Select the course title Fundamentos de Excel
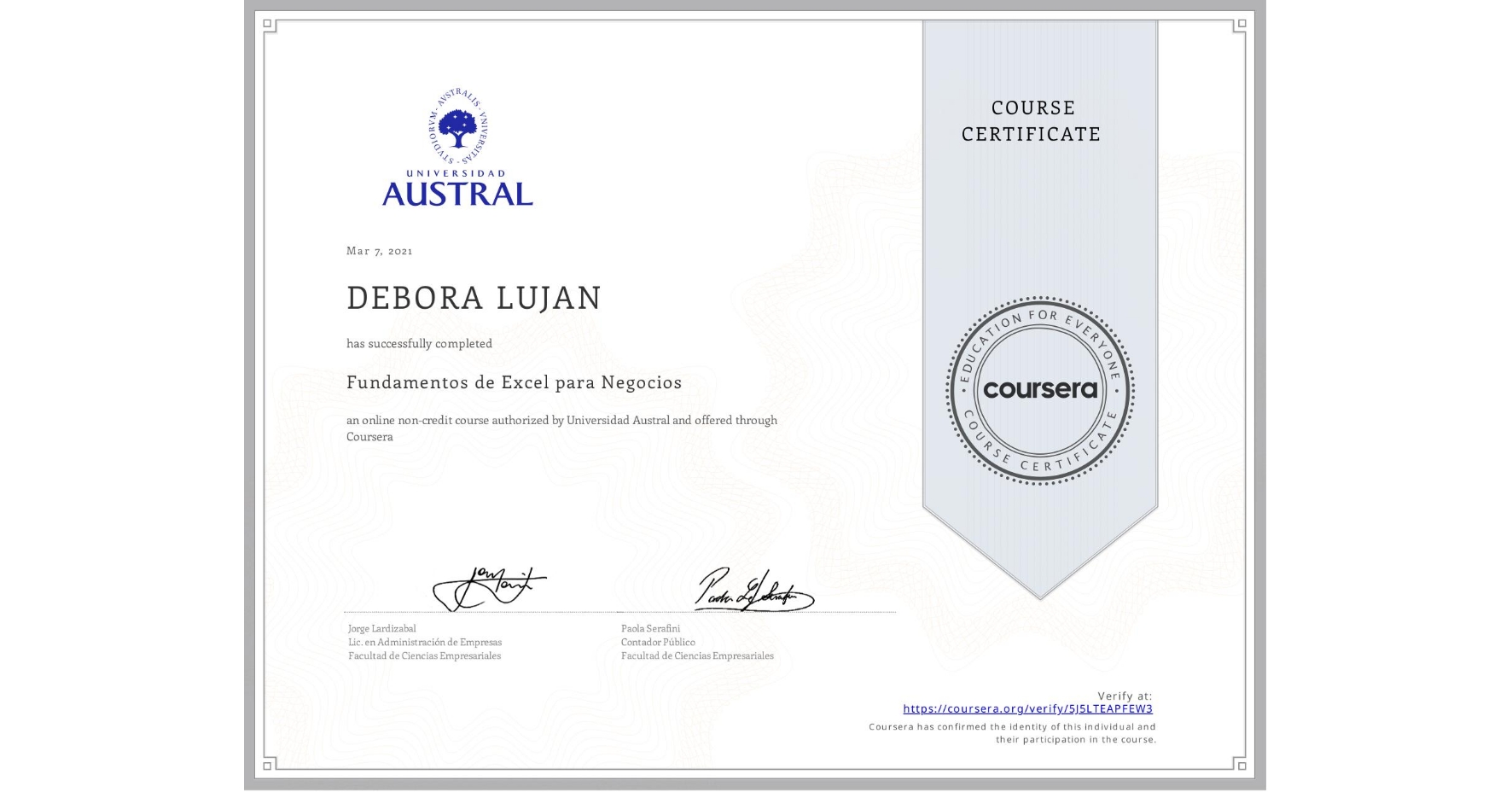1512x792 pixels. [x=513, y=382]
